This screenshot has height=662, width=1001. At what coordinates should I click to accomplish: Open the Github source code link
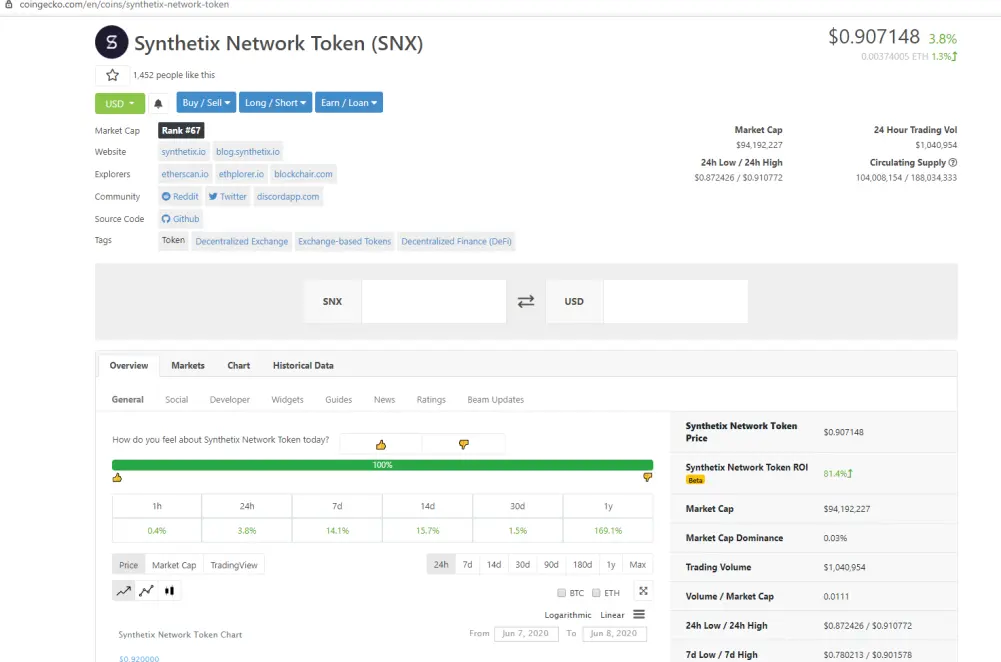(180, 219)
